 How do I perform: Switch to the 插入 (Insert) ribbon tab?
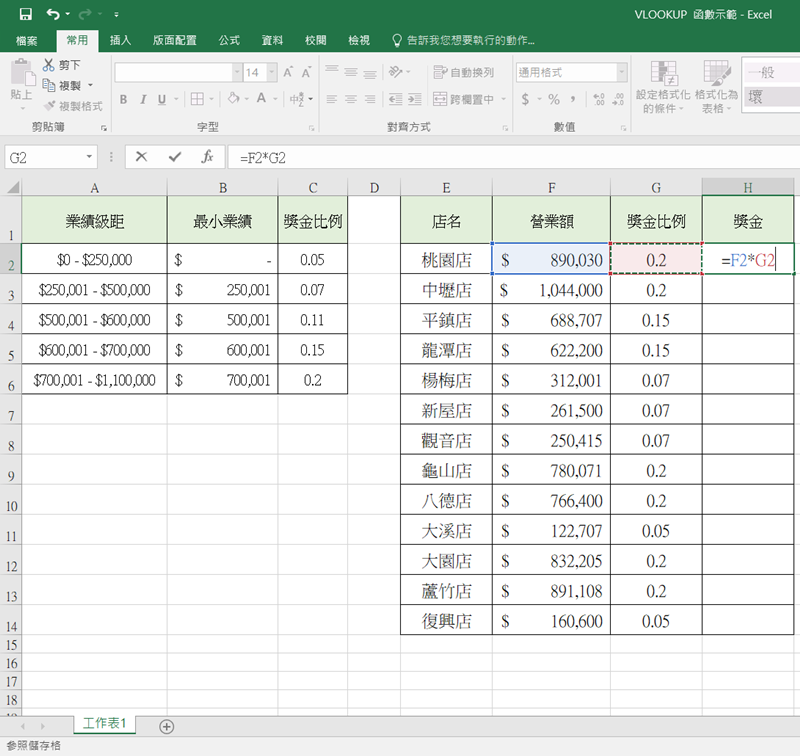(120, 41)
